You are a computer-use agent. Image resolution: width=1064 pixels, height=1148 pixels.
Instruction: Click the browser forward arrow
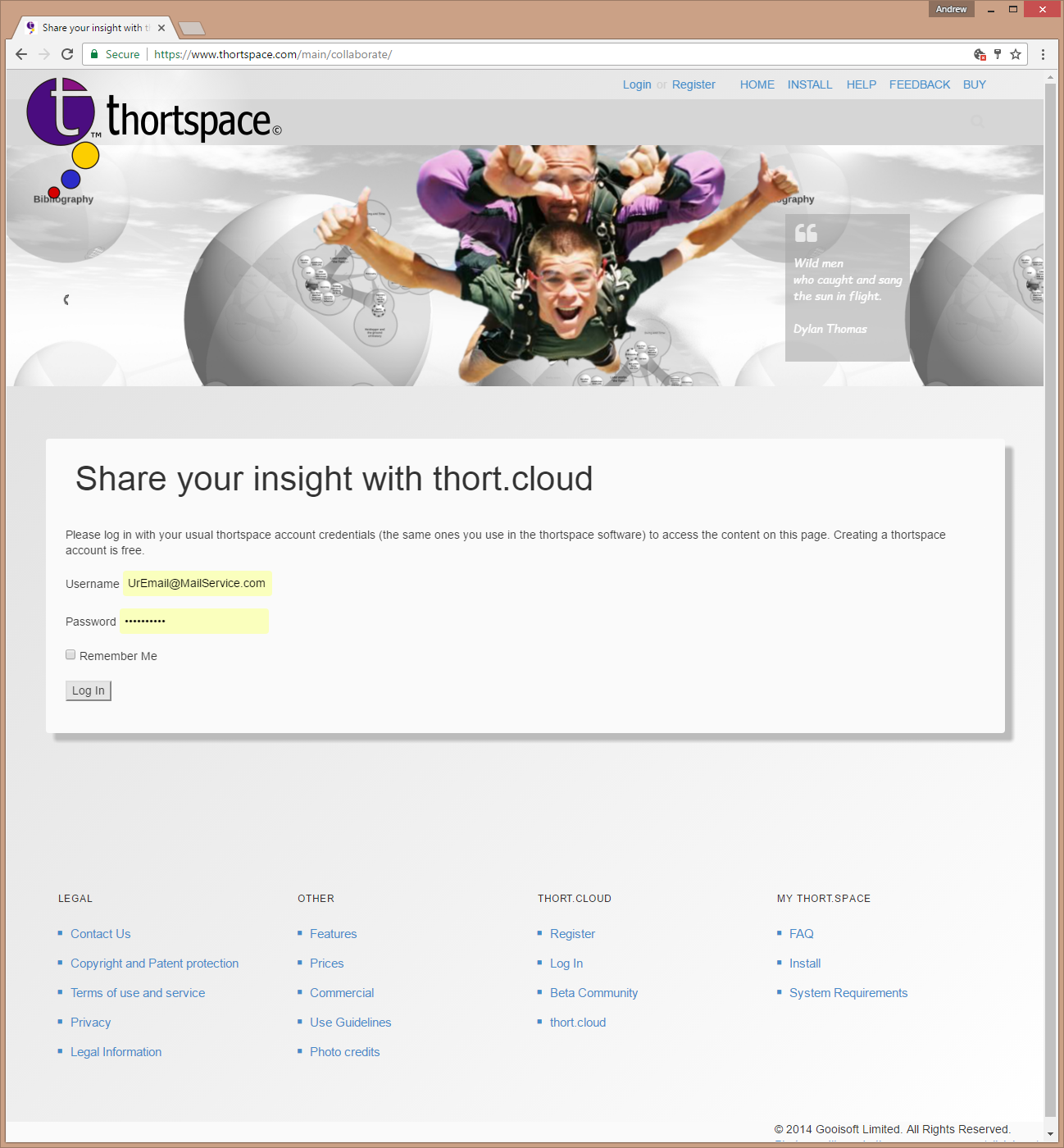coord(44,54)
